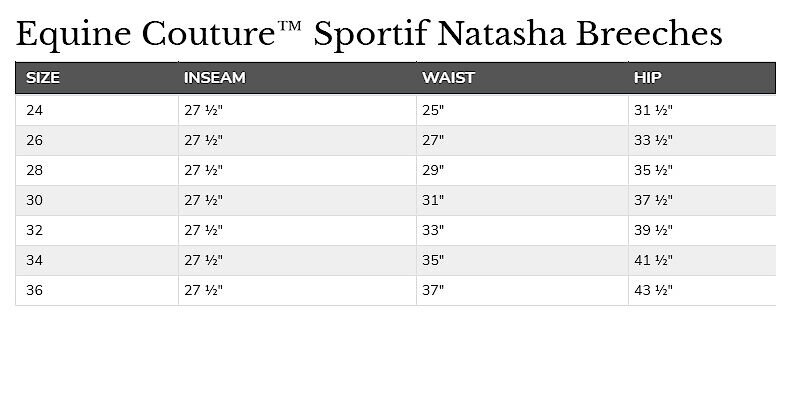Image resolution: width=785 pixels, height=407 pixels.
Task: Select the size 32 cell
Action: (35, 230)
